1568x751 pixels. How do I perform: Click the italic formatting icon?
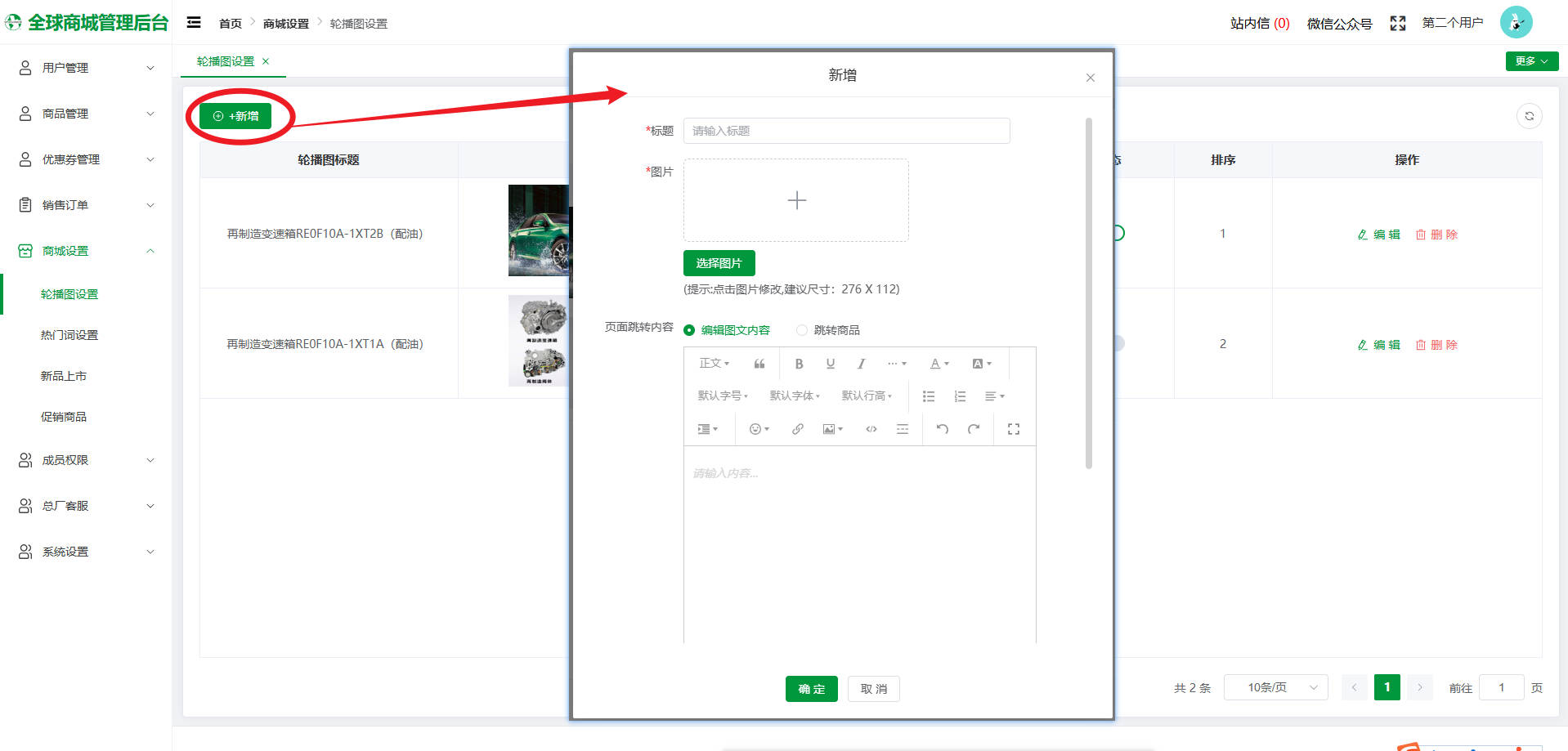point(861,364)
